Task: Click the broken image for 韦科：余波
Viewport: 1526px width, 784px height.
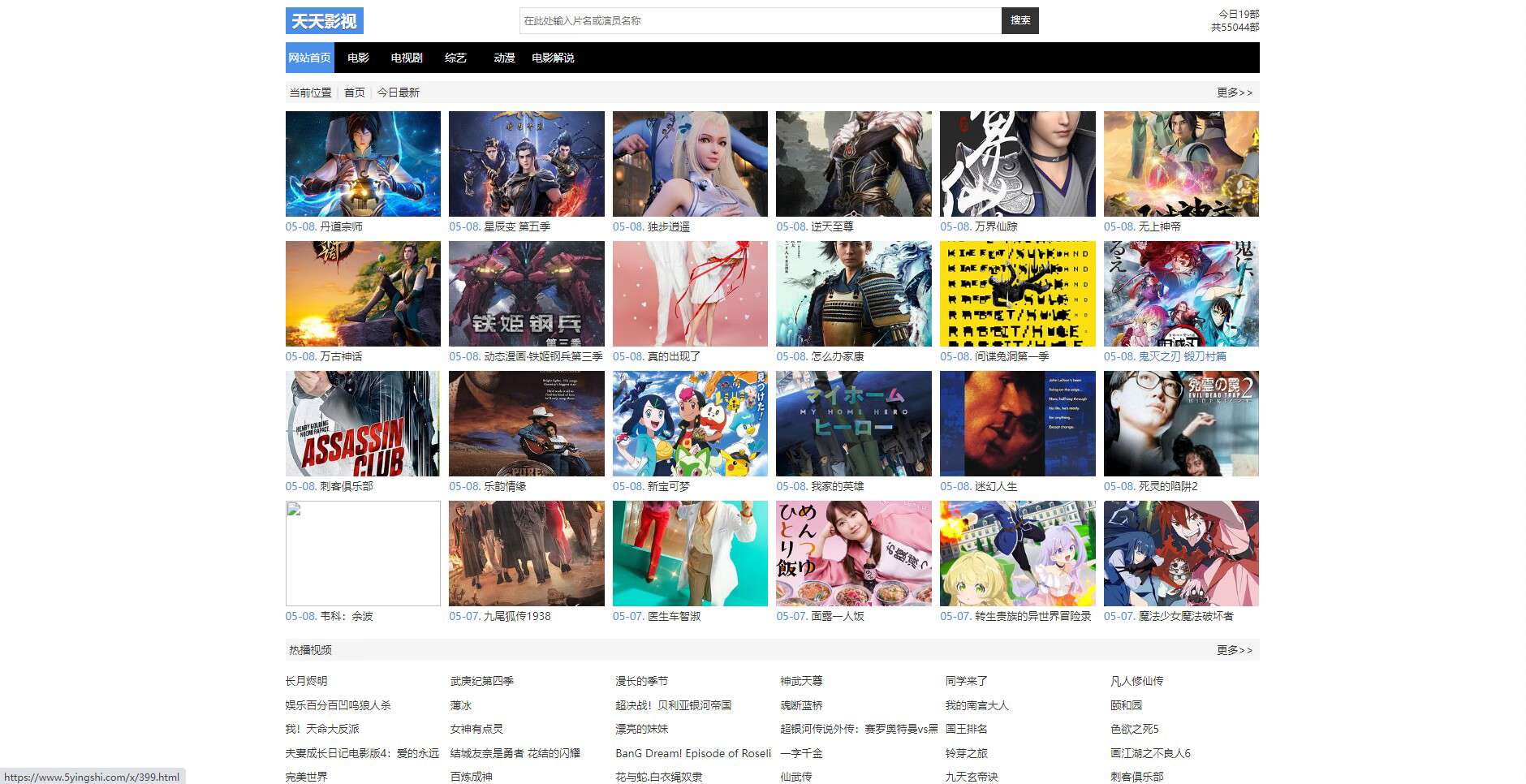Action: [x=363, y=554]
